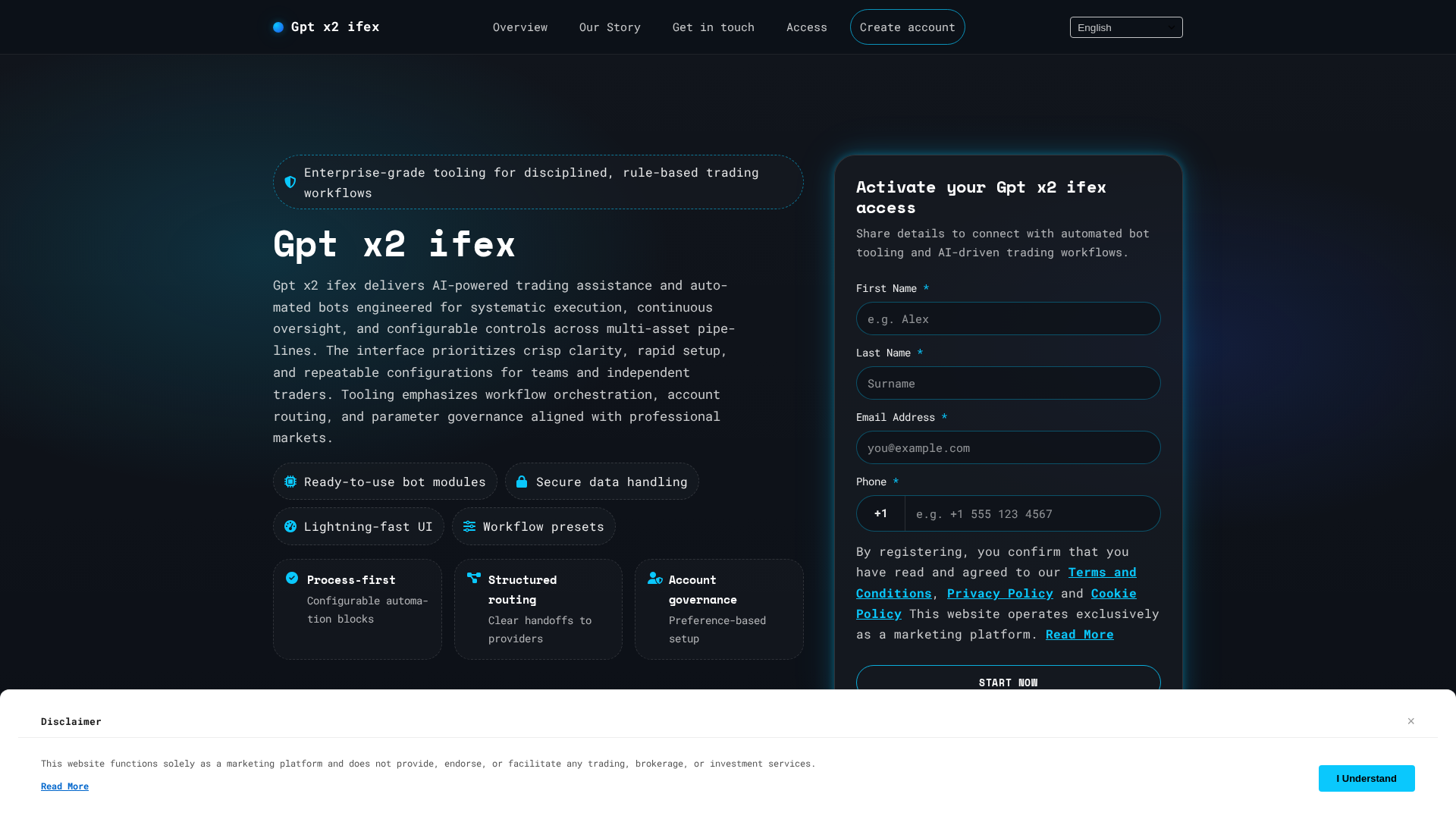
Task: Click the Account governance card title
Action: pyautogui.click(x=703, y=589)
